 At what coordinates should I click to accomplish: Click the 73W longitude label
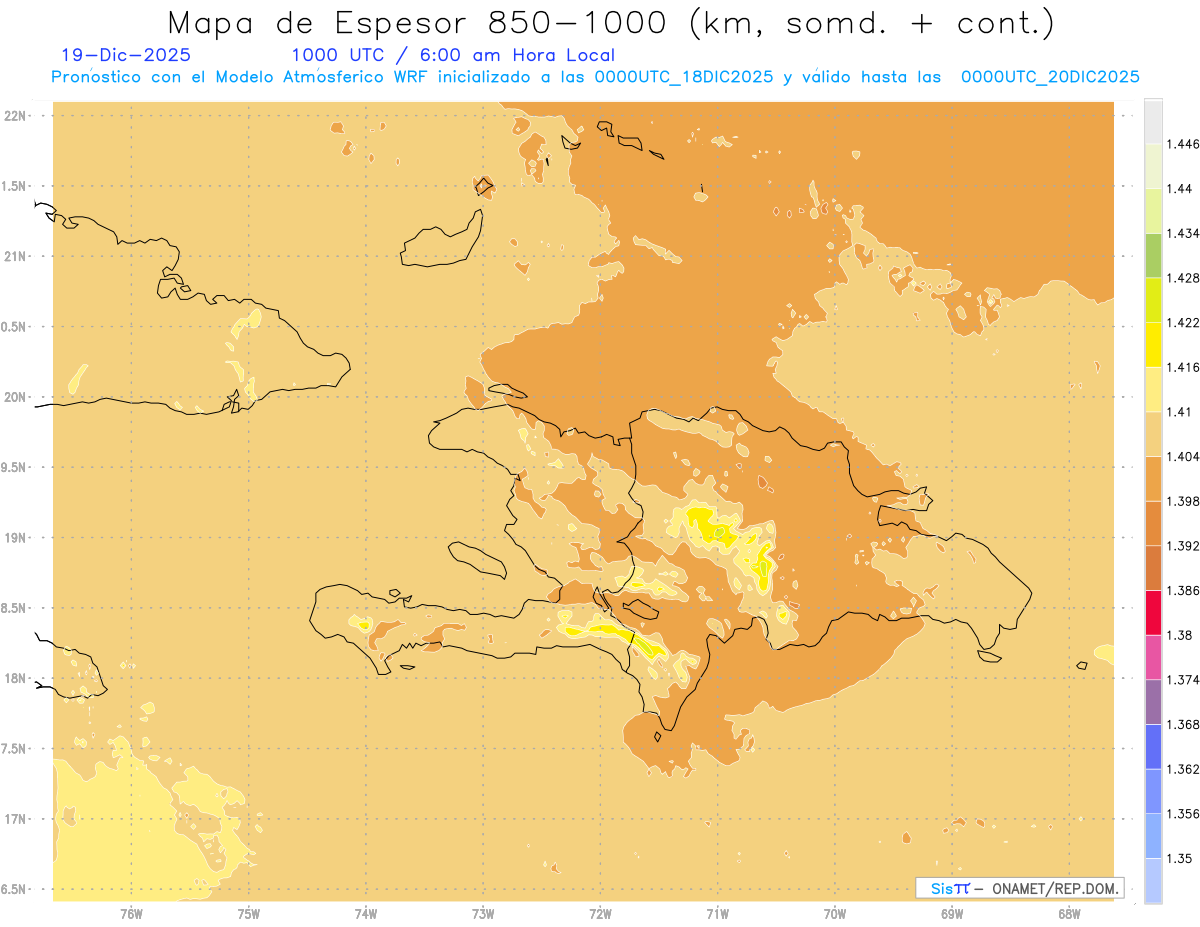coord(483,914)
